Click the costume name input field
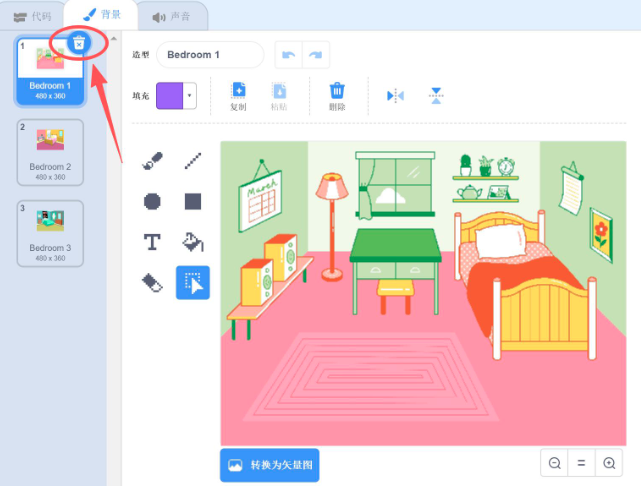Screen dimensions: 641x487 [210, 55]
